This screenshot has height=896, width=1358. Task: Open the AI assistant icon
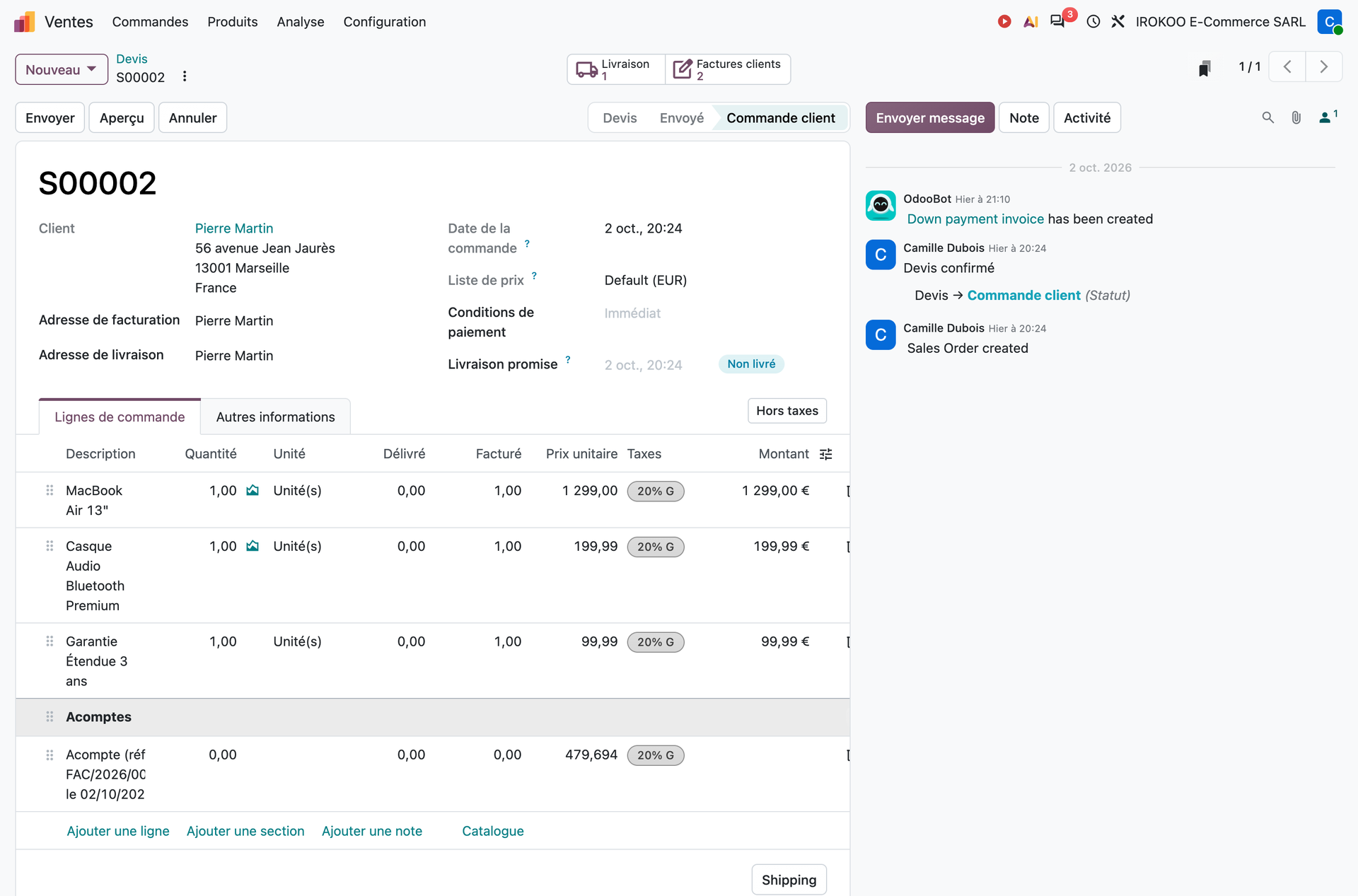[1031, 22]
